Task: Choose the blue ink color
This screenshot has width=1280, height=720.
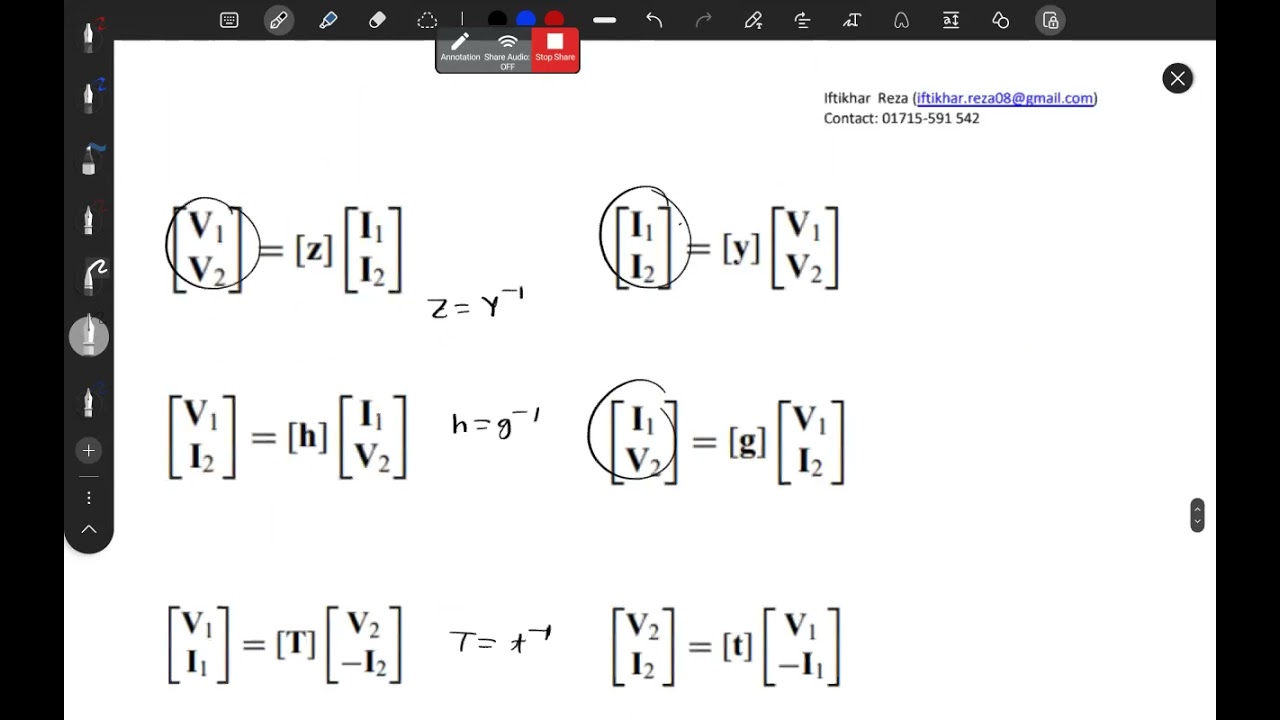Action: pyautogui.click(x=526, y=20)
